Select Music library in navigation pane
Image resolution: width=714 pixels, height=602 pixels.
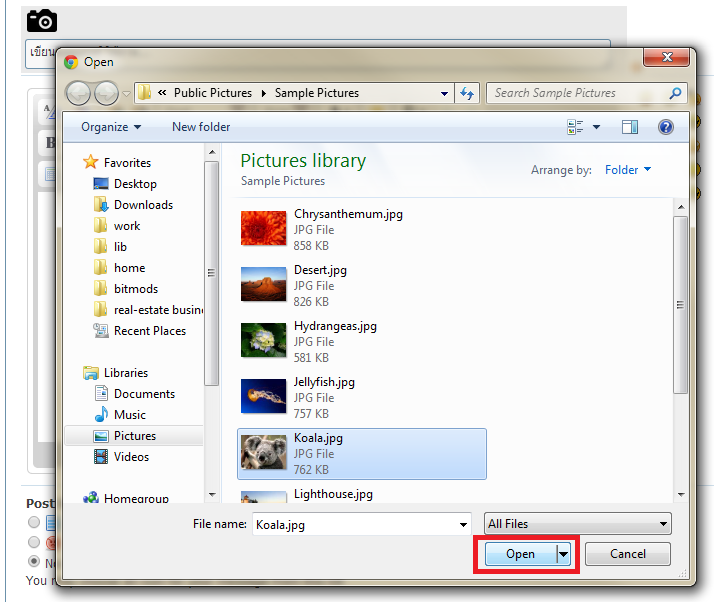(129, 415)
